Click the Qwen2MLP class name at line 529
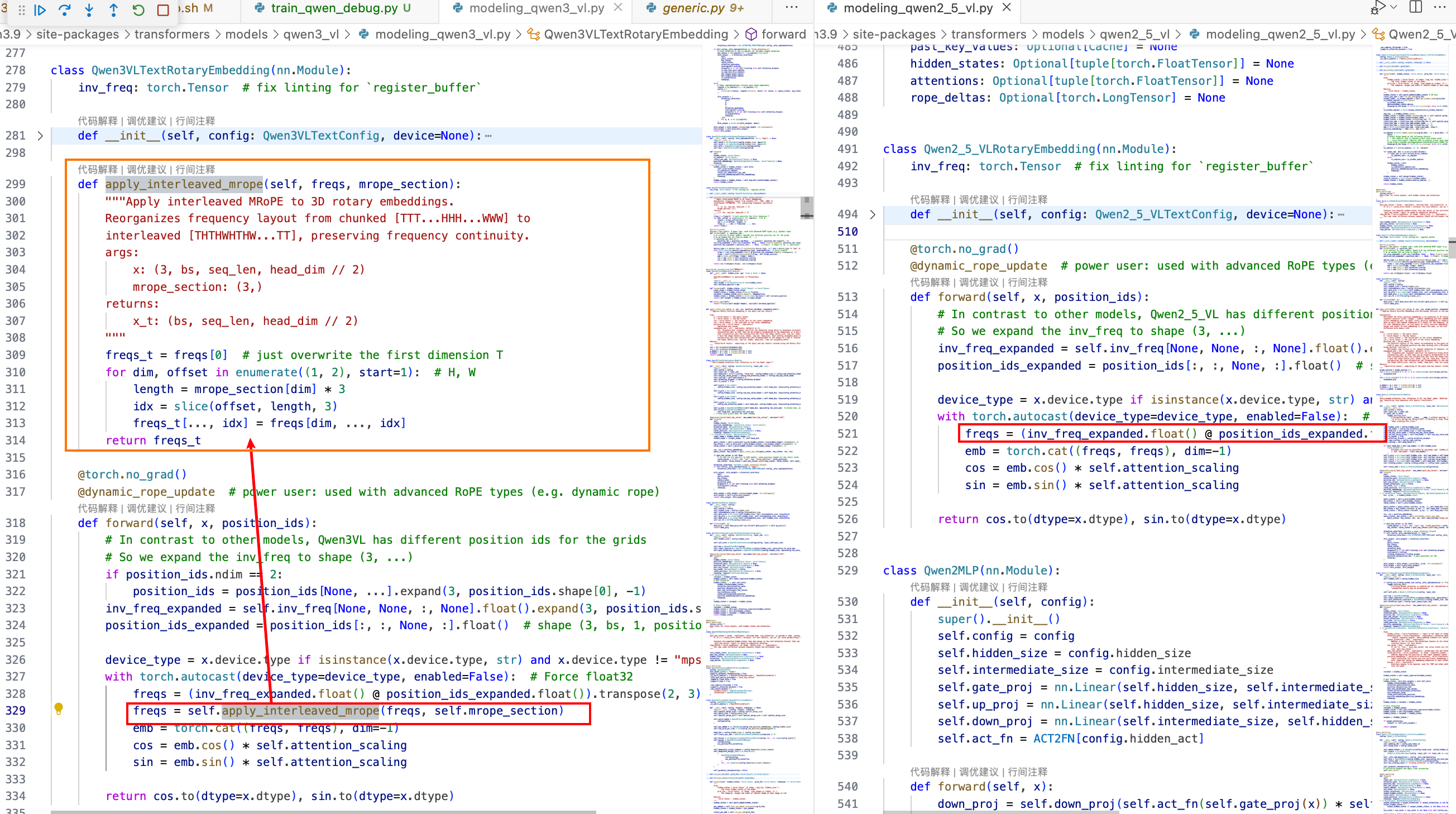The image size is (1456, 814). [x=951, y=571]
